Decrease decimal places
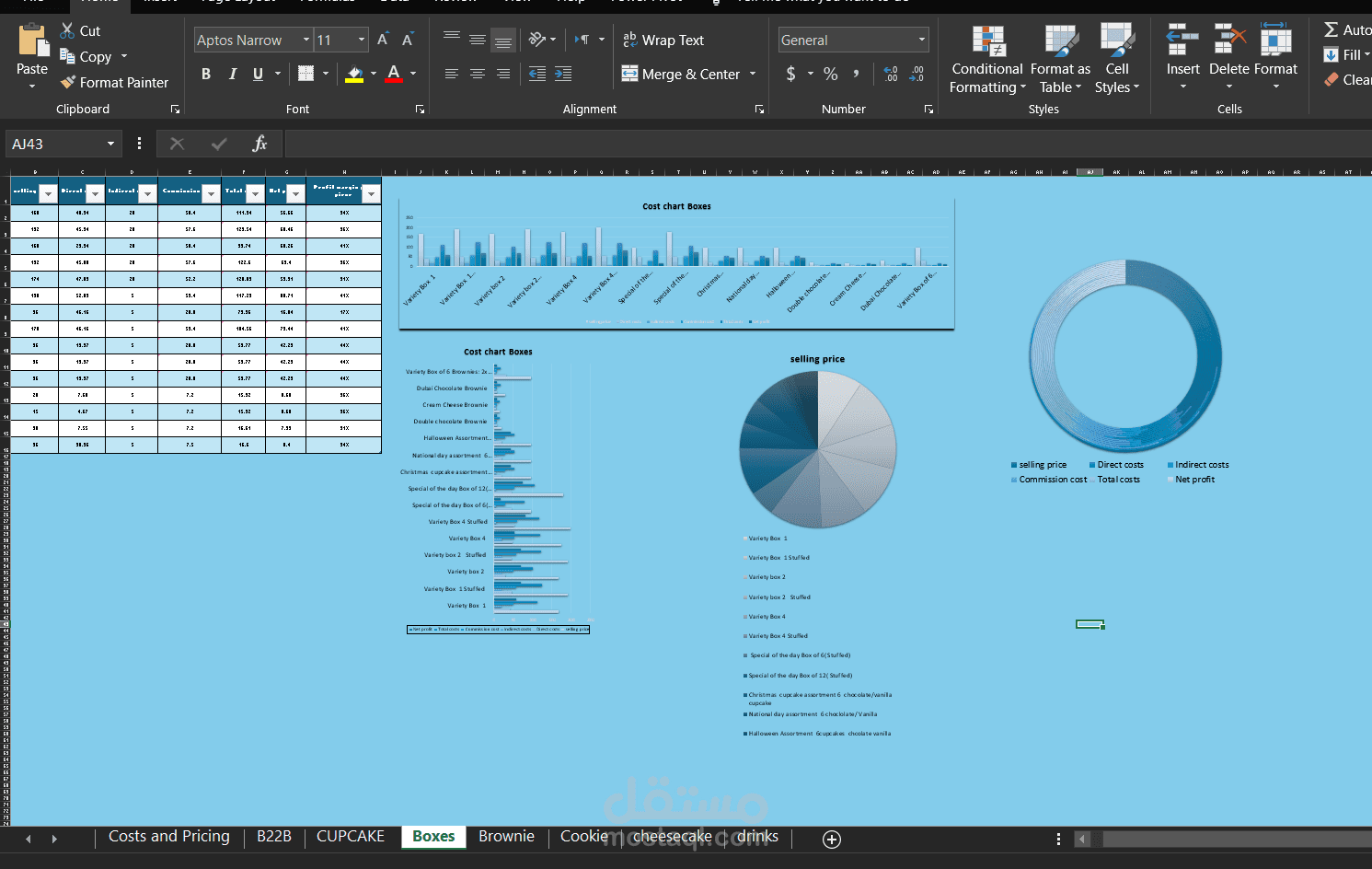Image resolution: width=1372 pixels, height=869 pixels. point(917,74)
